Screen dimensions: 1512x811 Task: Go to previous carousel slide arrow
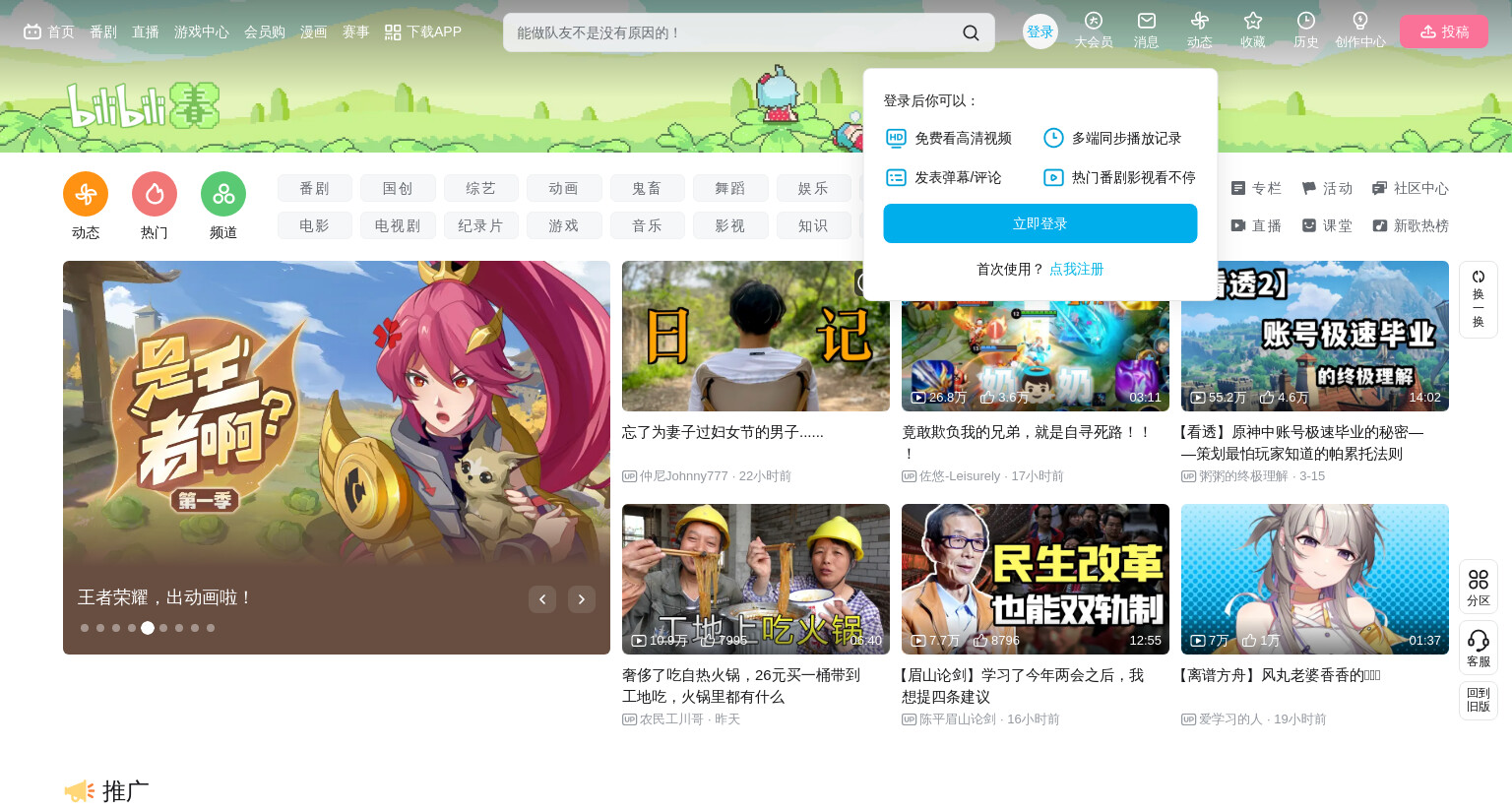542,599
